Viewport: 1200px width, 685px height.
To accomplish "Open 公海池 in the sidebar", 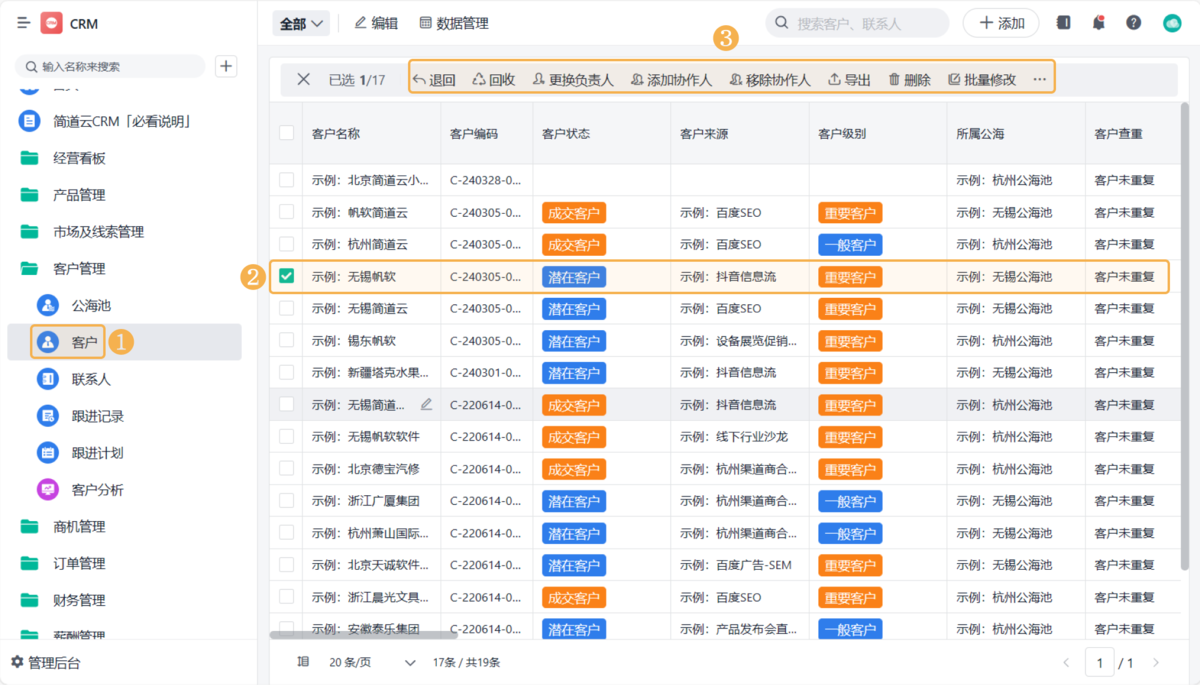I will click(90, 305).
